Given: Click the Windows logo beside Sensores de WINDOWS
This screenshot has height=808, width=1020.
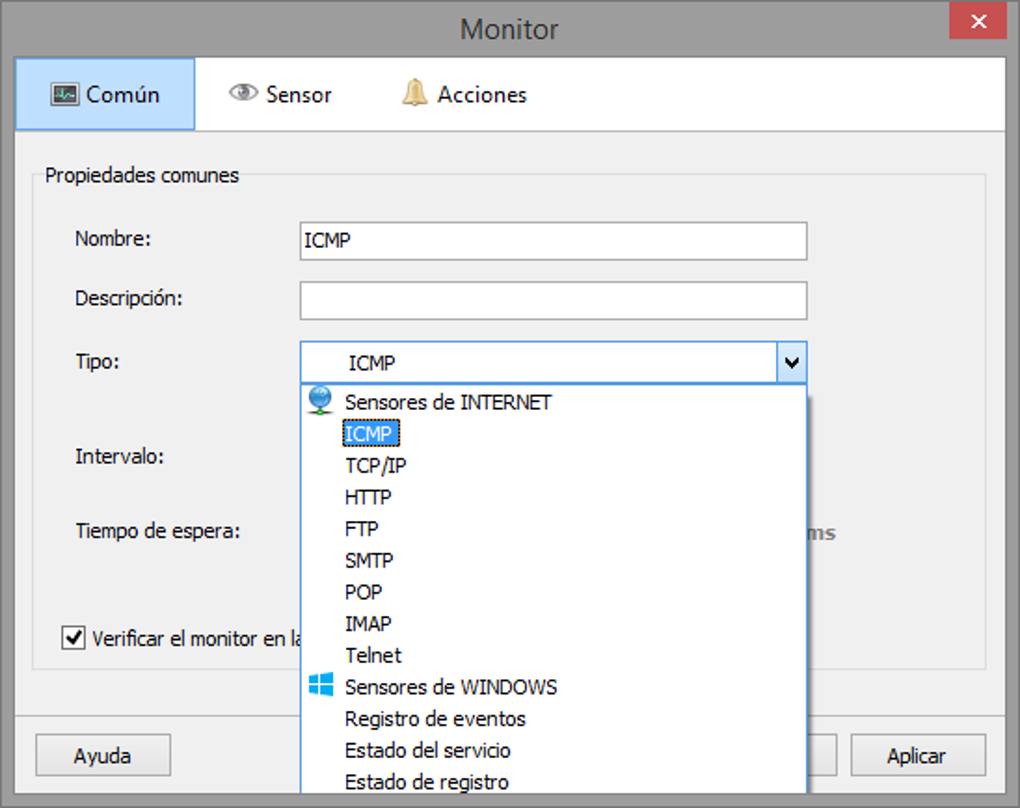Looking at the screenshot, I should click(320, 686).
